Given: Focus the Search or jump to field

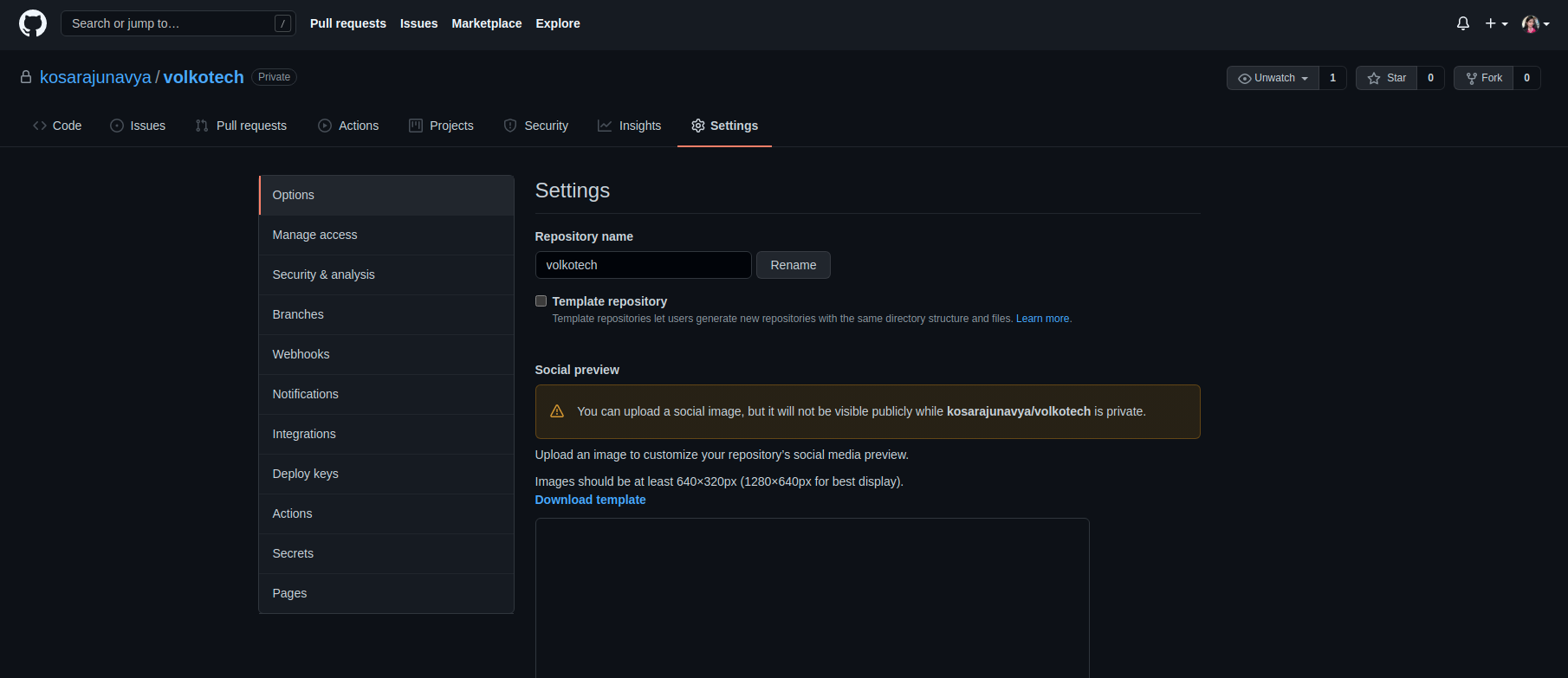Looking at the screenshot, I should coord(178,23).
